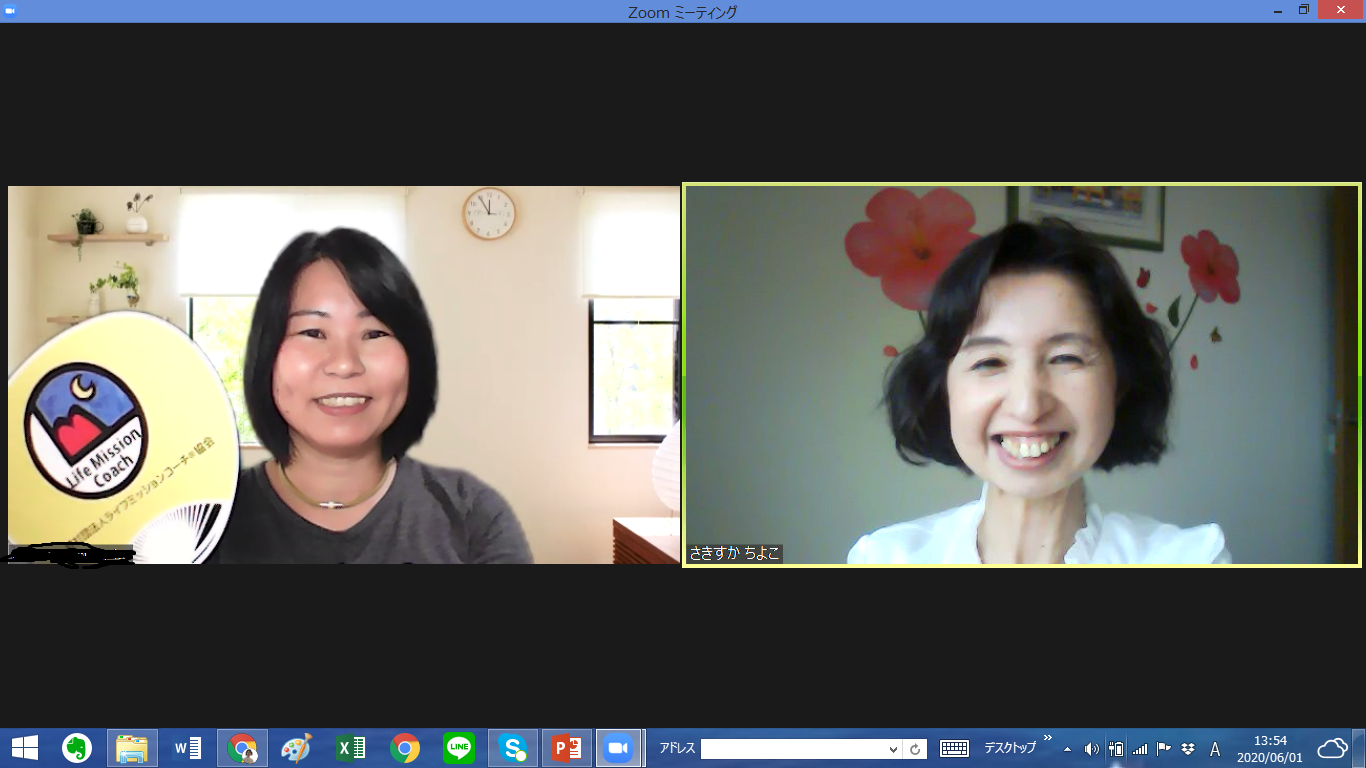Expand the デスクトップ toolbar chevron
The height and width of the screenshot is (768, 1366).
tap(1047, 739)
